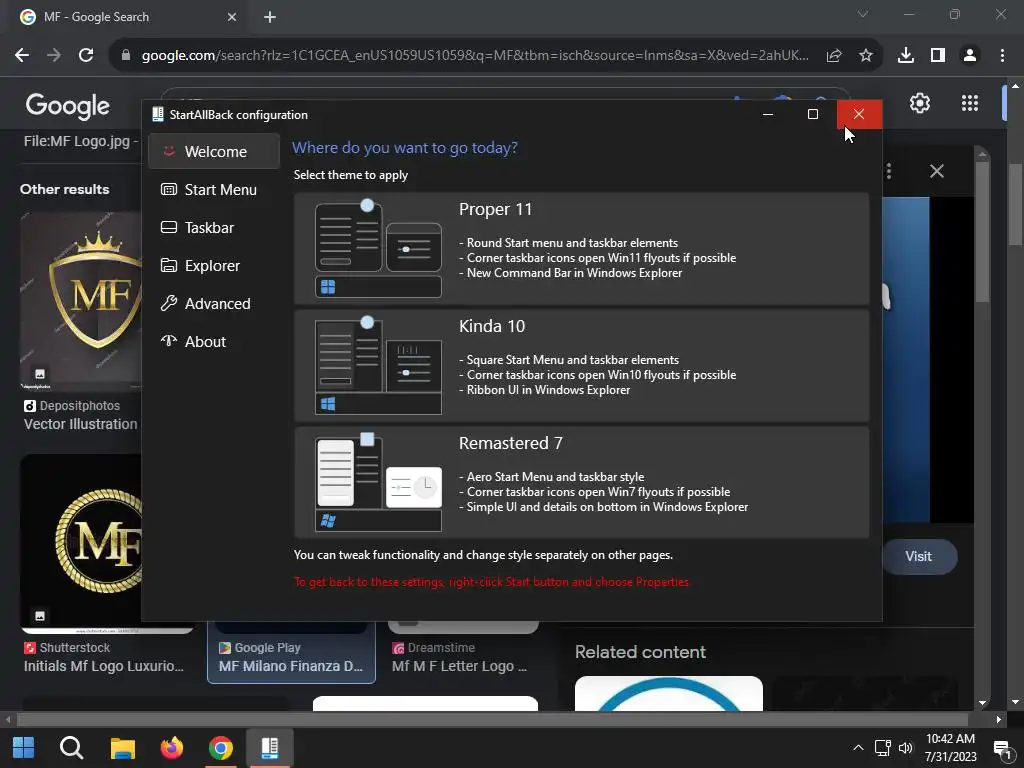1024x768 pixels.
Task: Open the clock showing 10:42 AM
Action: tap(950, 748)
